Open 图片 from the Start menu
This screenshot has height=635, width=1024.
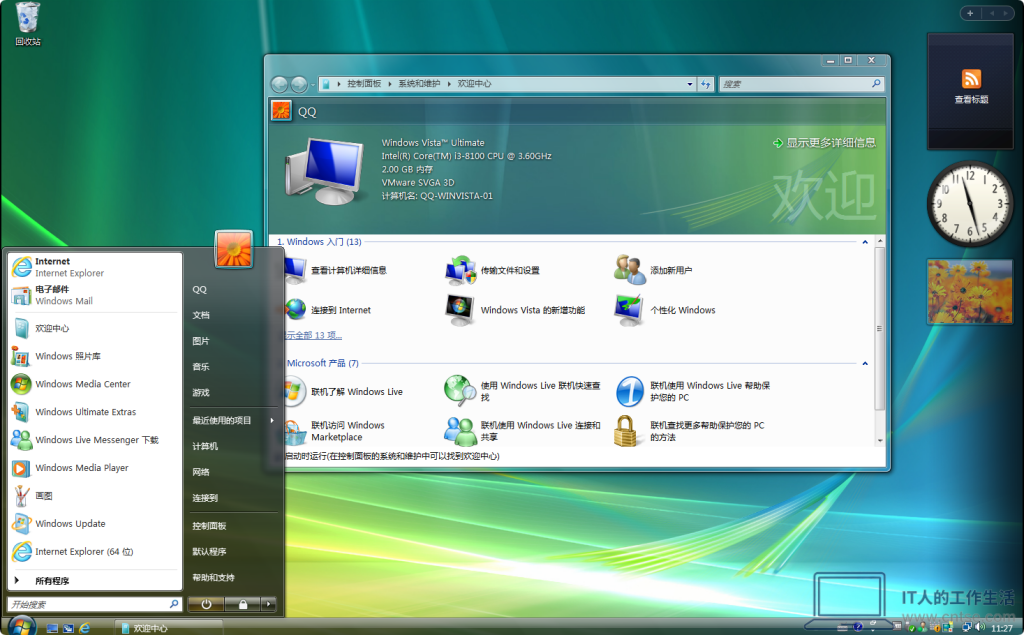pos(201,341)
